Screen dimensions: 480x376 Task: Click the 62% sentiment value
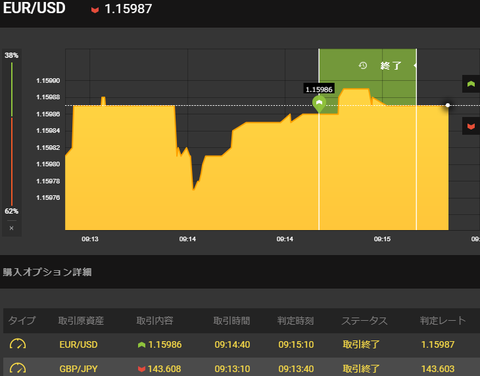coord(11,211)
